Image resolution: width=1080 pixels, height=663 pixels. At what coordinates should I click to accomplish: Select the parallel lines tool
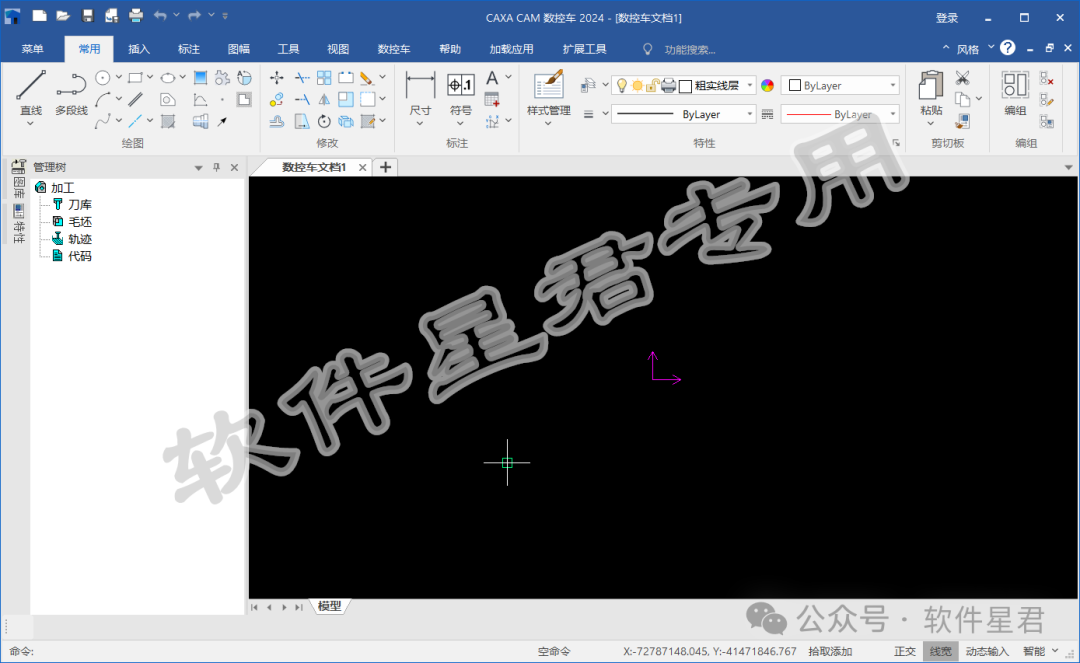click(135, 100)
